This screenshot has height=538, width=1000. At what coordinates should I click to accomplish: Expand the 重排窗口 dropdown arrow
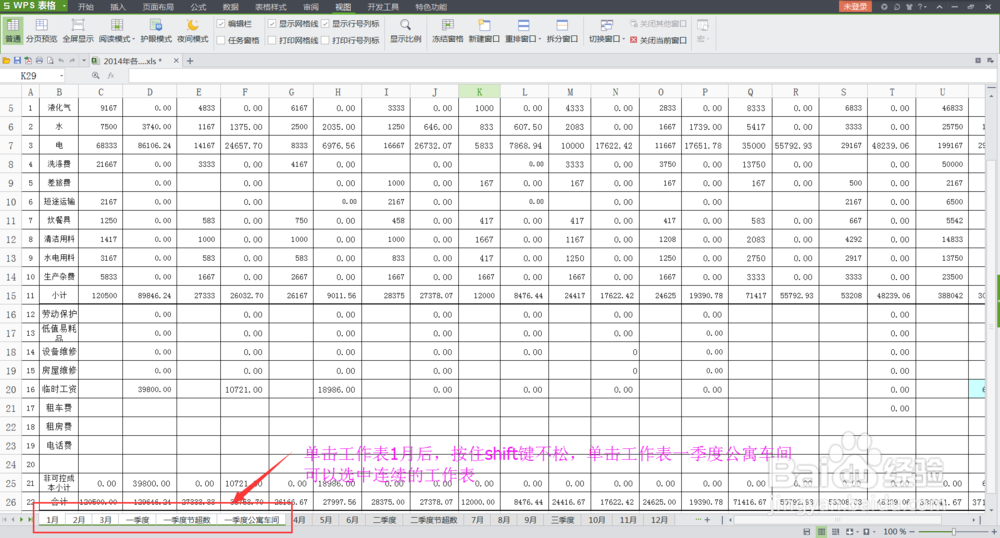coord(540,40)
